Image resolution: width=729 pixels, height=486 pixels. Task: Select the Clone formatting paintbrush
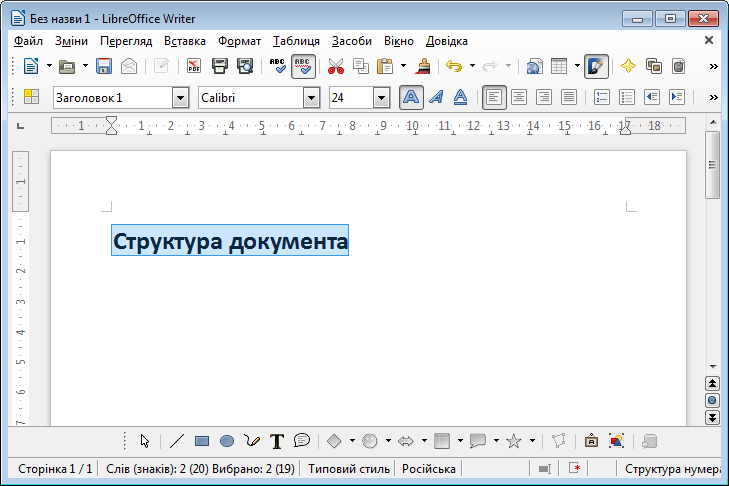tap(423, 66)
